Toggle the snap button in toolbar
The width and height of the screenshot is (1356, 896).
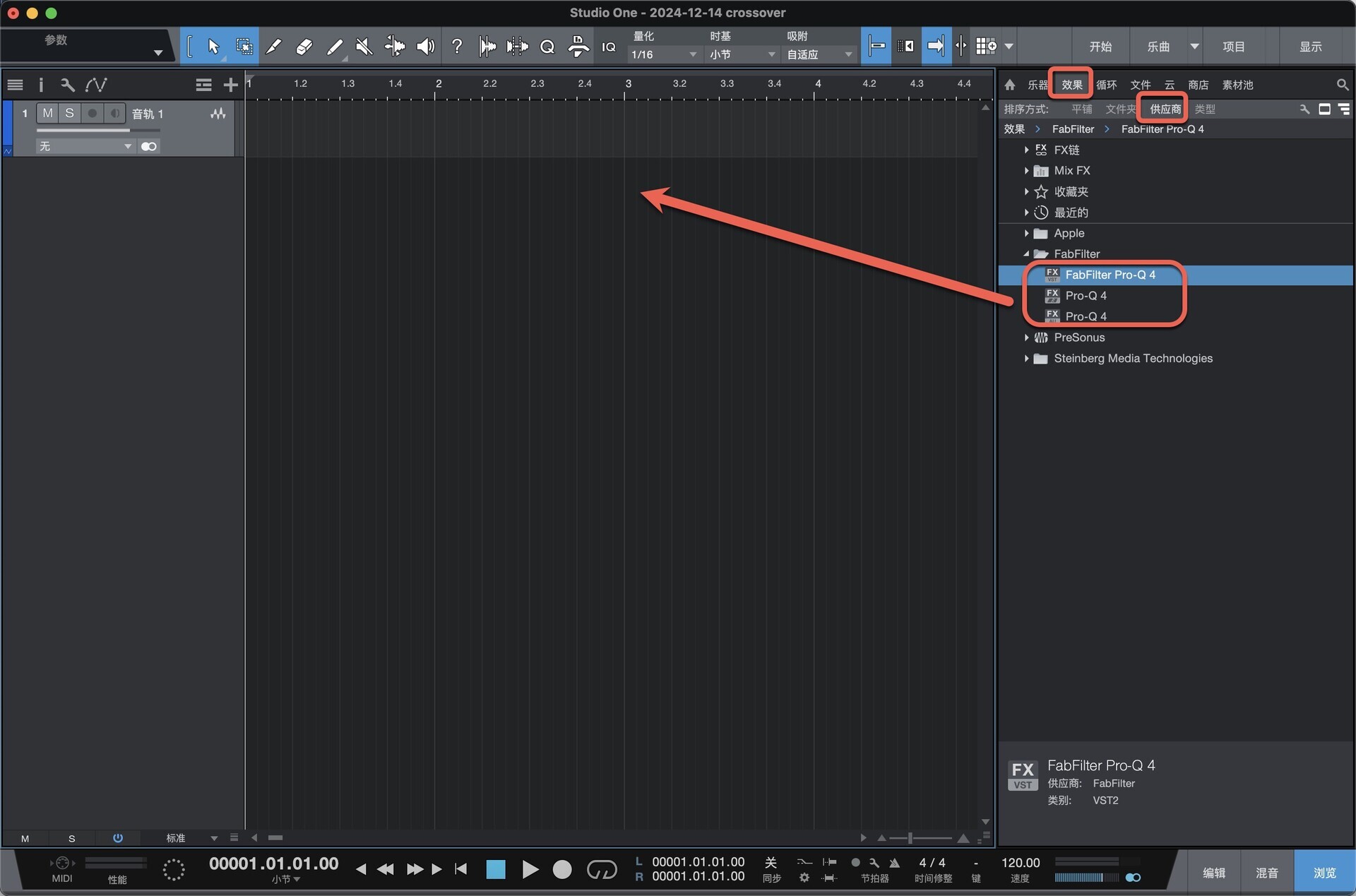(x=876, y=47)
